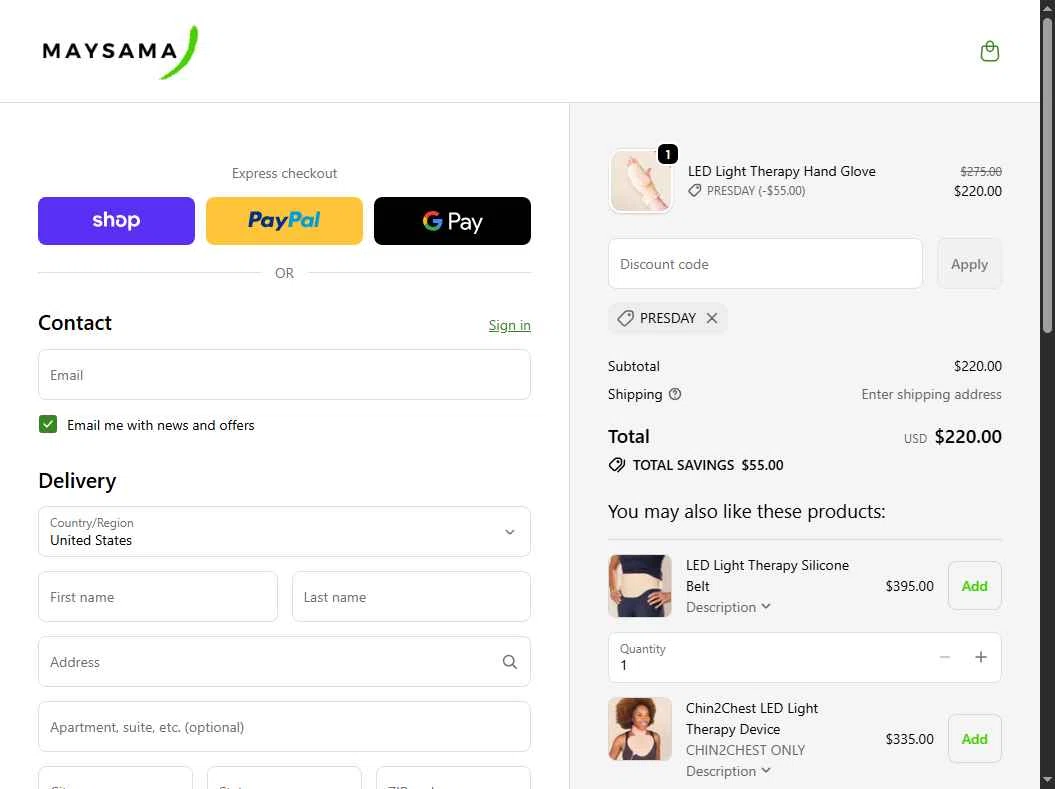Open the shopping bag cart icon

(x=989, y=51)
